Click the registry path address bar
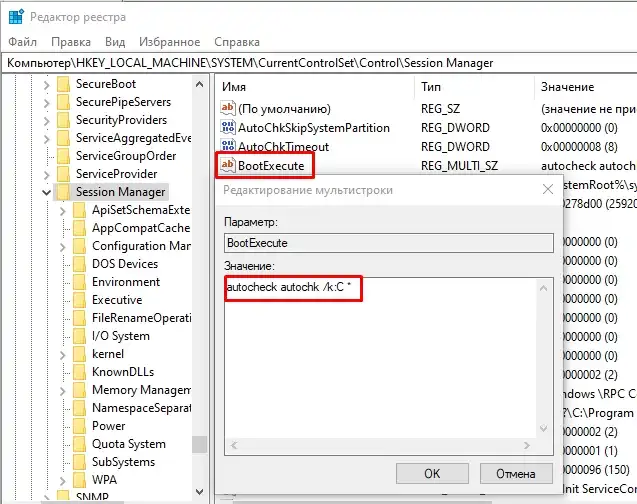Screen dimensions: 637x504 319,63
